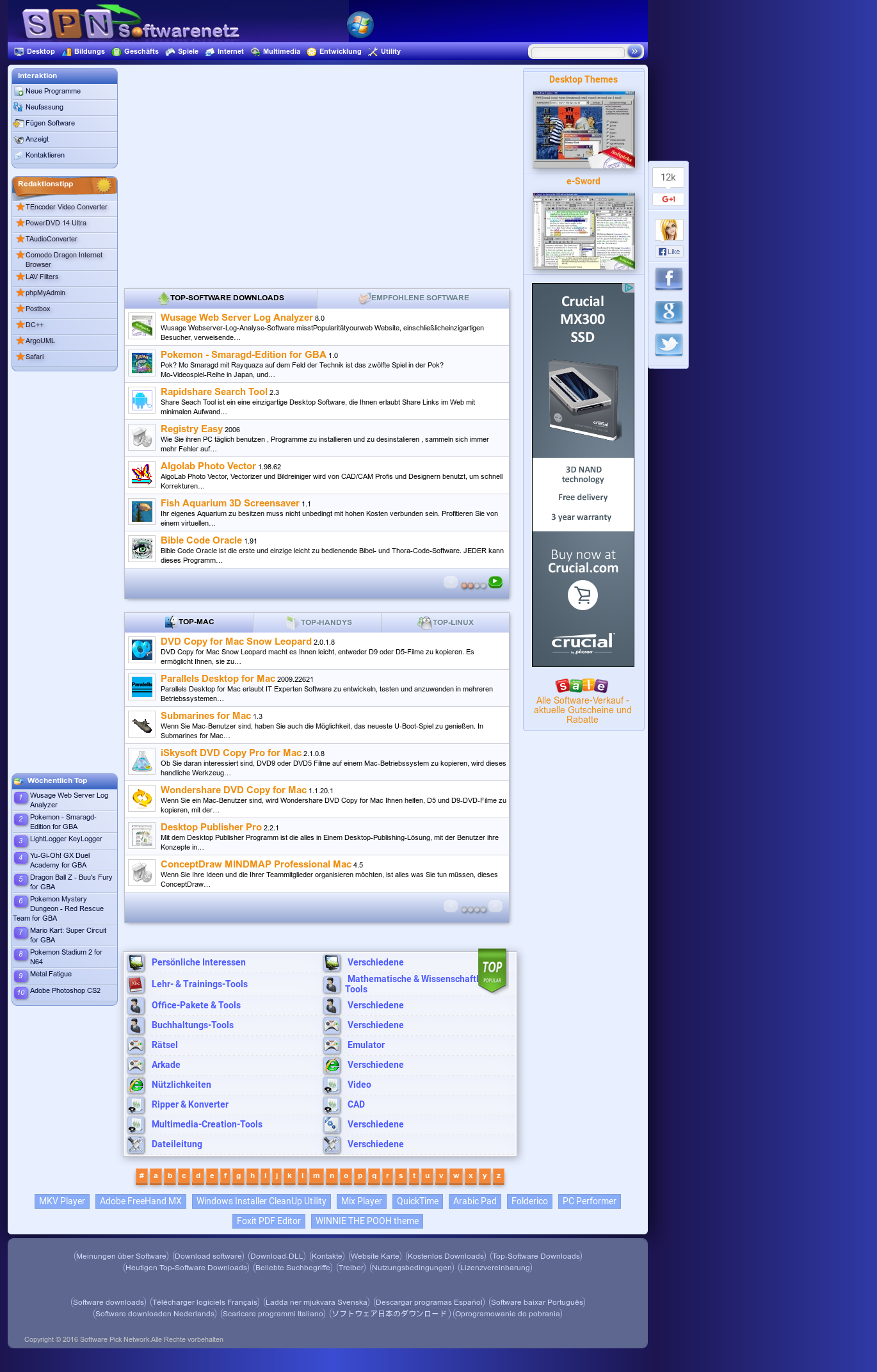Browse software under the '#' index
This screenshot has height=1372, width=877.
[x=141, y=1176]
